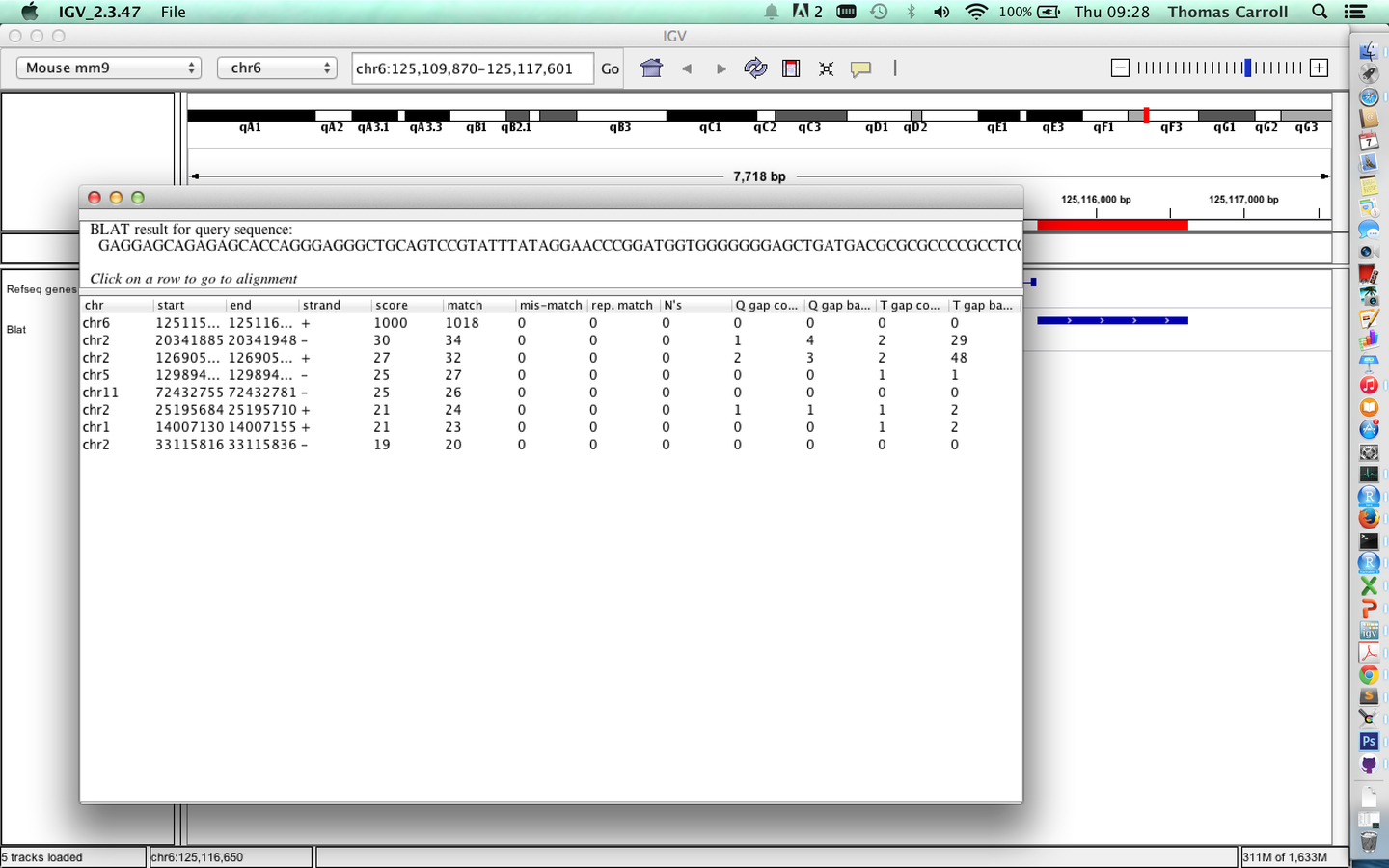
Task: Click score 27 for the chr2 row
Action: [382, 358]
